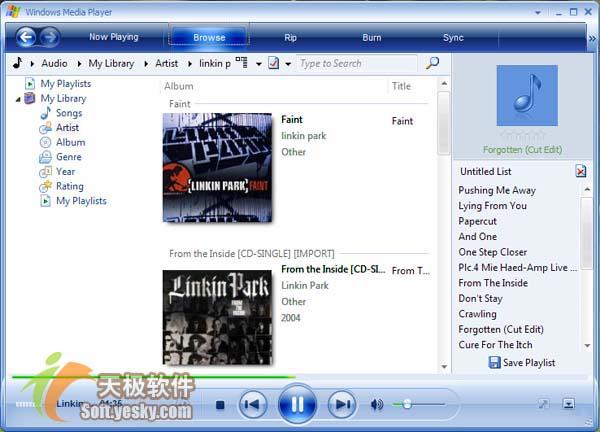Click the search magnifier icon
The image size is (600, 432).
(x=432, y=63)
